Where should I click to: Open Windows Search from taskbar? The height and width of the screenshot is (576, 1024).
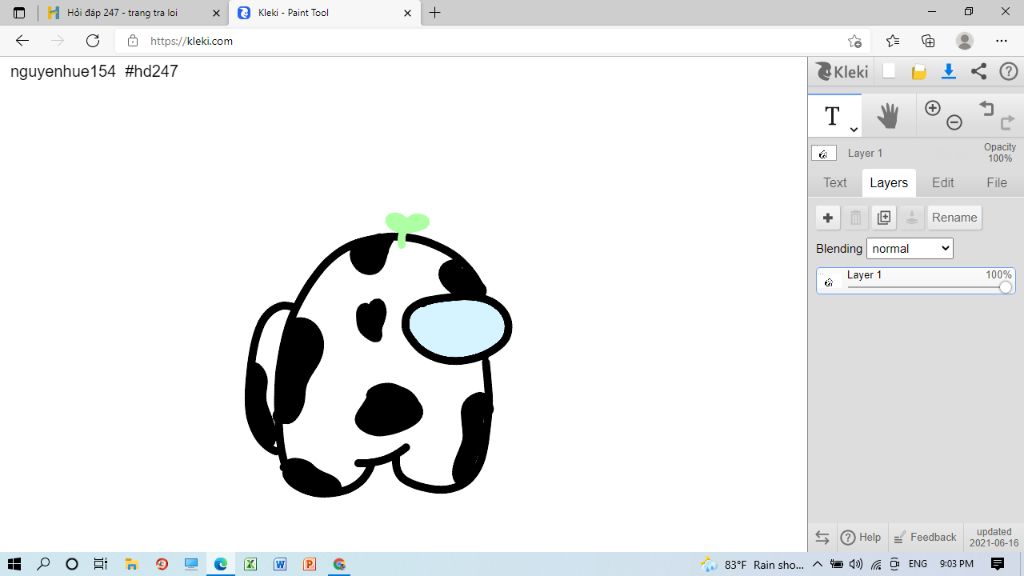click(43, 564)
